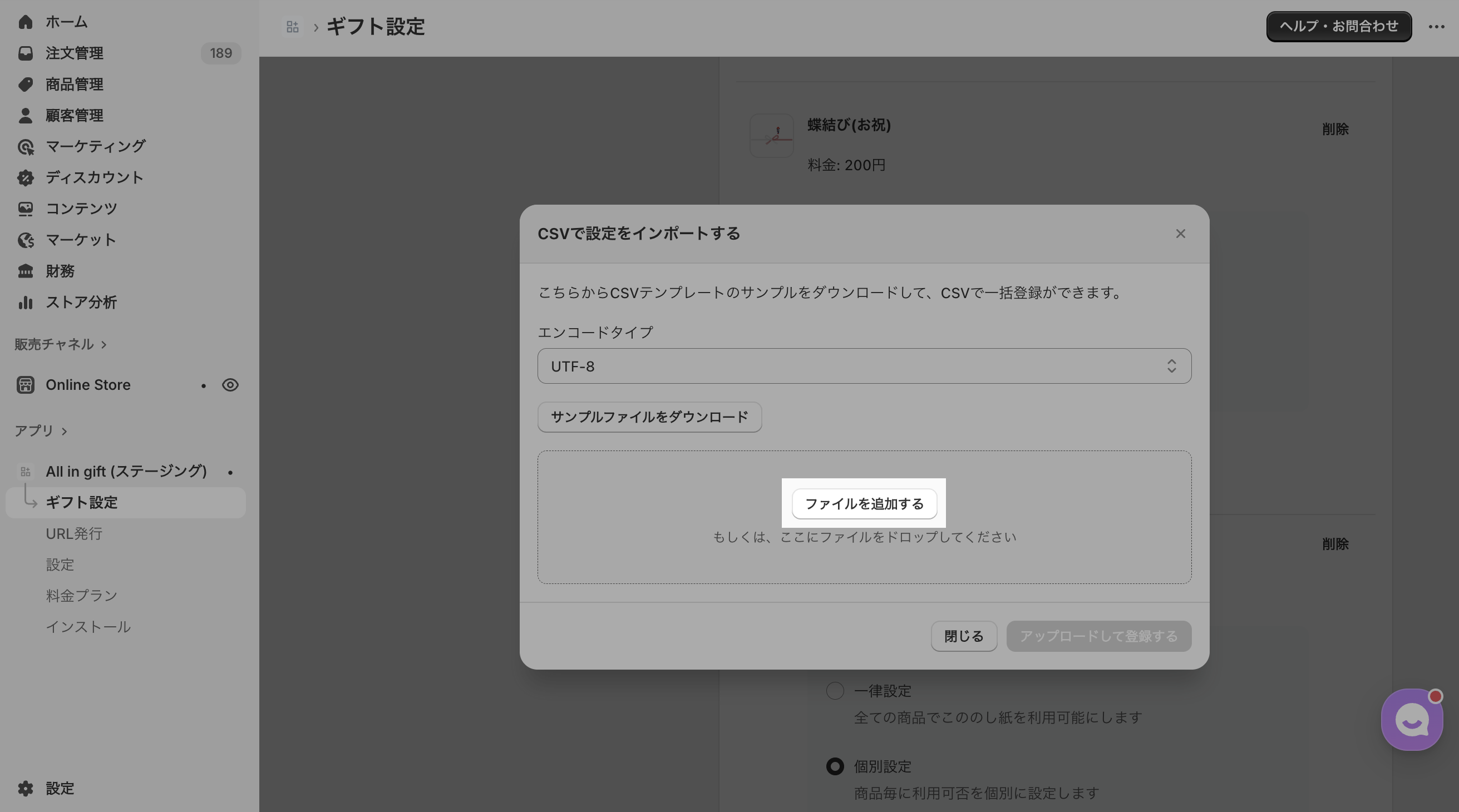1459x812 pixels.
Task: Click the Home icon in the sidebar
Action: point(26,22)
